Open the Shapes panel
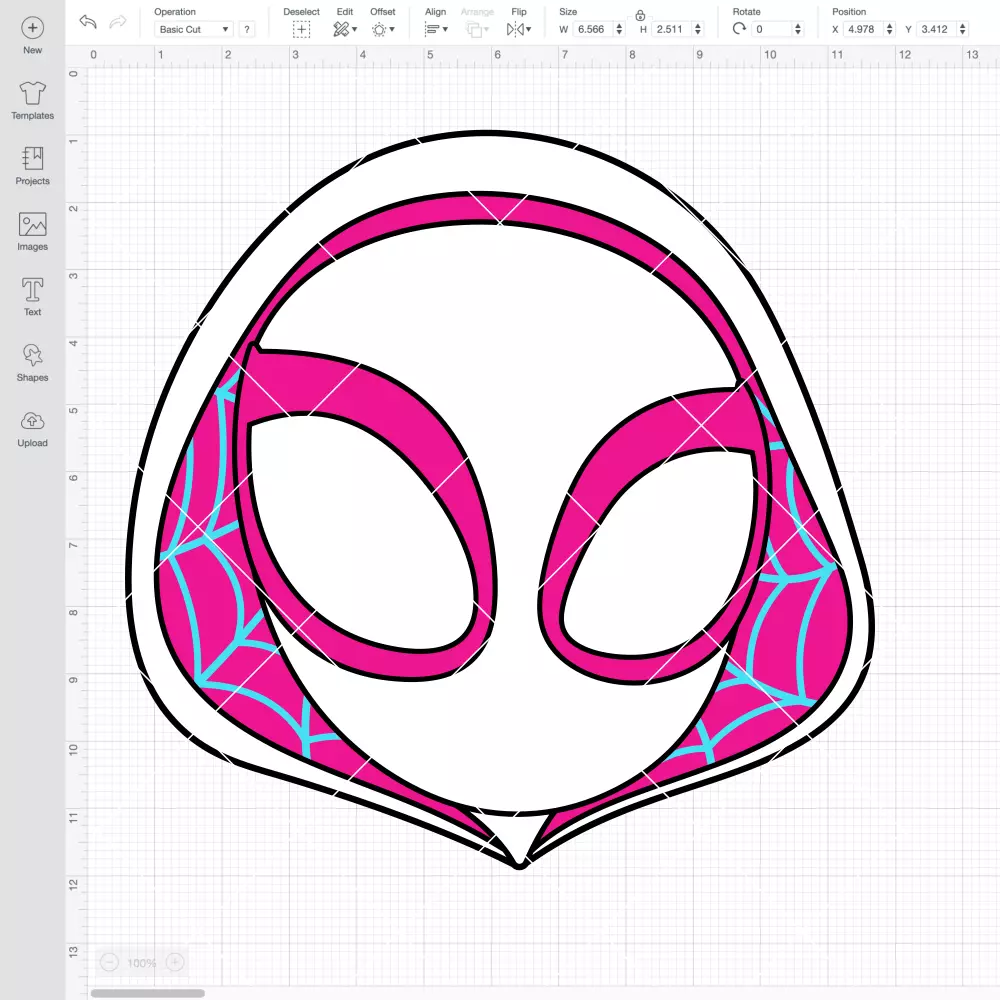Viewport: 1000px width, 1000px height. [x=33, y=363]
